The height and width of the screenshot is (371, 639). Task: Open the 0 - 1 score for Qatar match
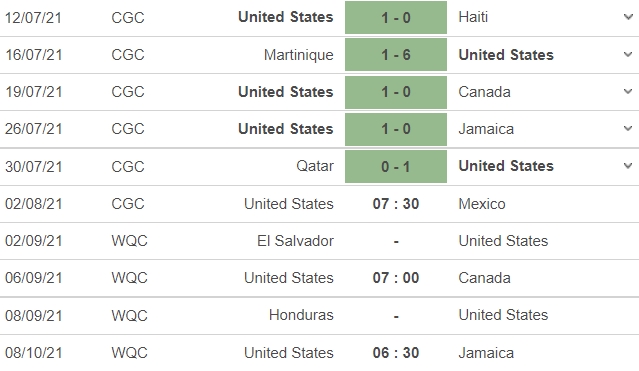pyautogui.click(x=396, y=166)
